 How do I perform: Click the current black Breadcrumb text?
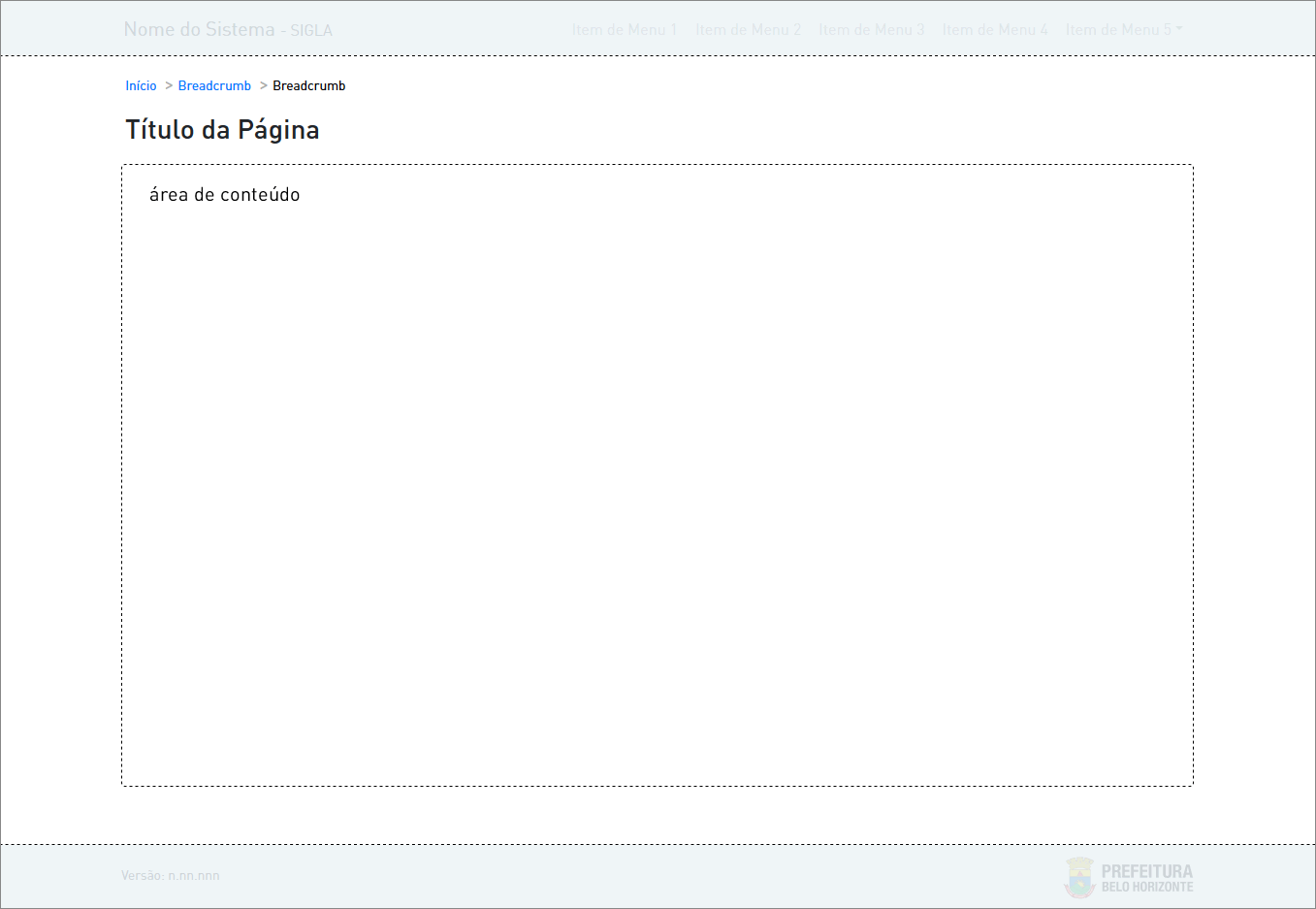pos(309,86)
